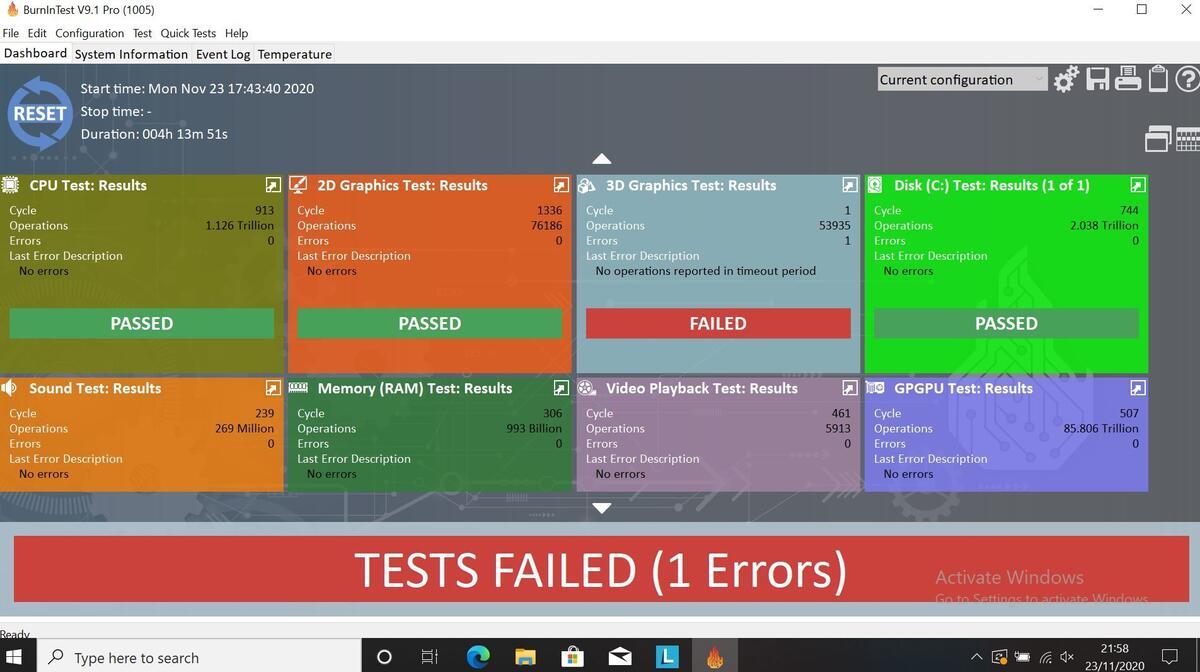Click the BurnInTest flame taskbar icon
The height and width of the screenshot is (672, 1200).
click(714, 657)
